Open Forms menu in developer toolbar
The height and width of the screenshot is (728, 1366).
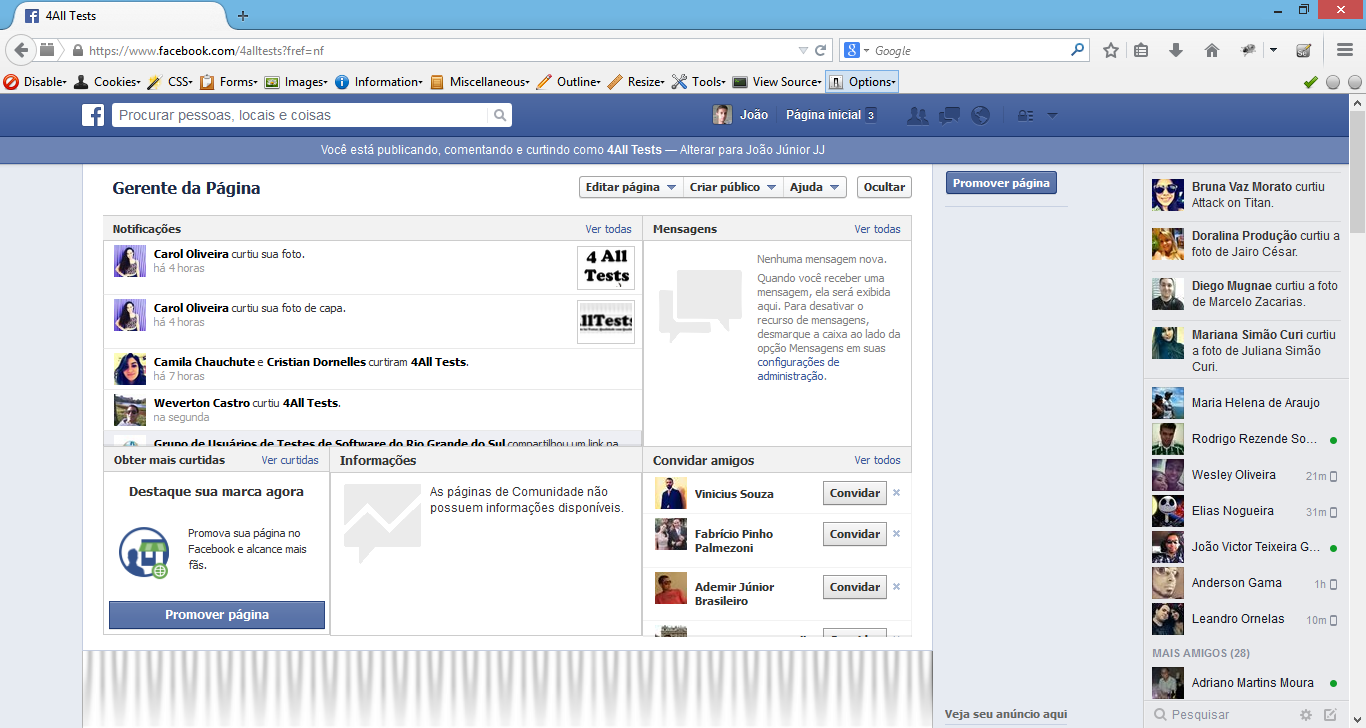coord(229,82)
